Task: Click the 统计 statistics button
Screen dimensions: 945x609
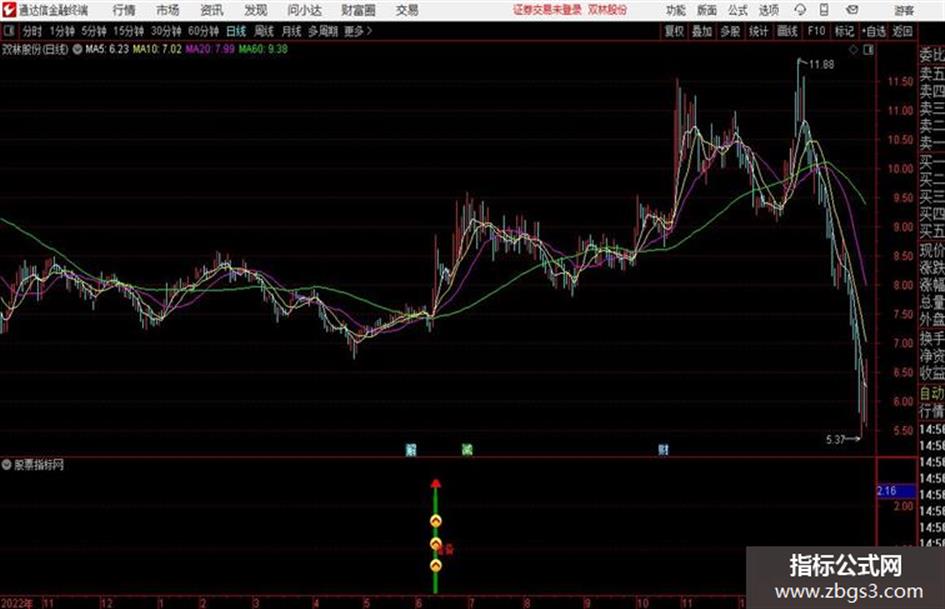Action: (758, 31)
